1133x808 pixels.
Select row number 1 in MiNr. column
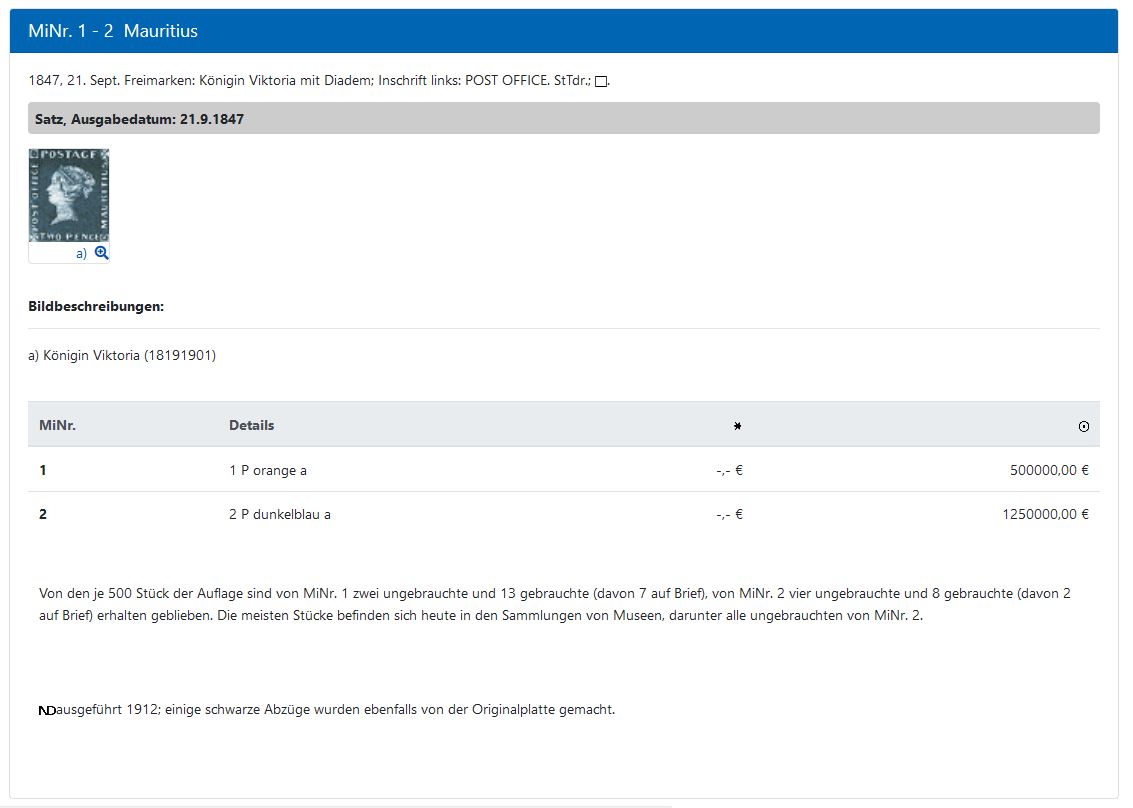point(43,470)
